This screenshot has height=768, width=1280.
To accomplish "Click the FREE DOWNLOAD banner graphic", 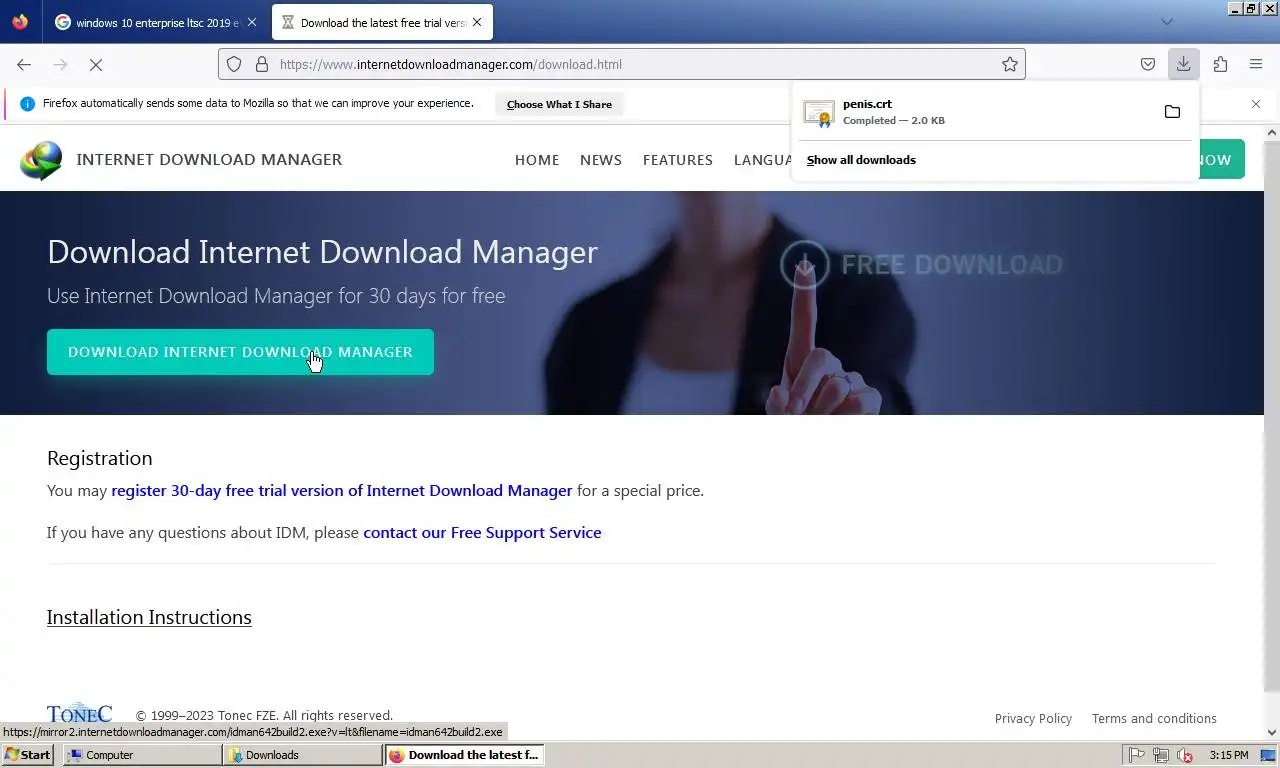I will coord(921,265).
